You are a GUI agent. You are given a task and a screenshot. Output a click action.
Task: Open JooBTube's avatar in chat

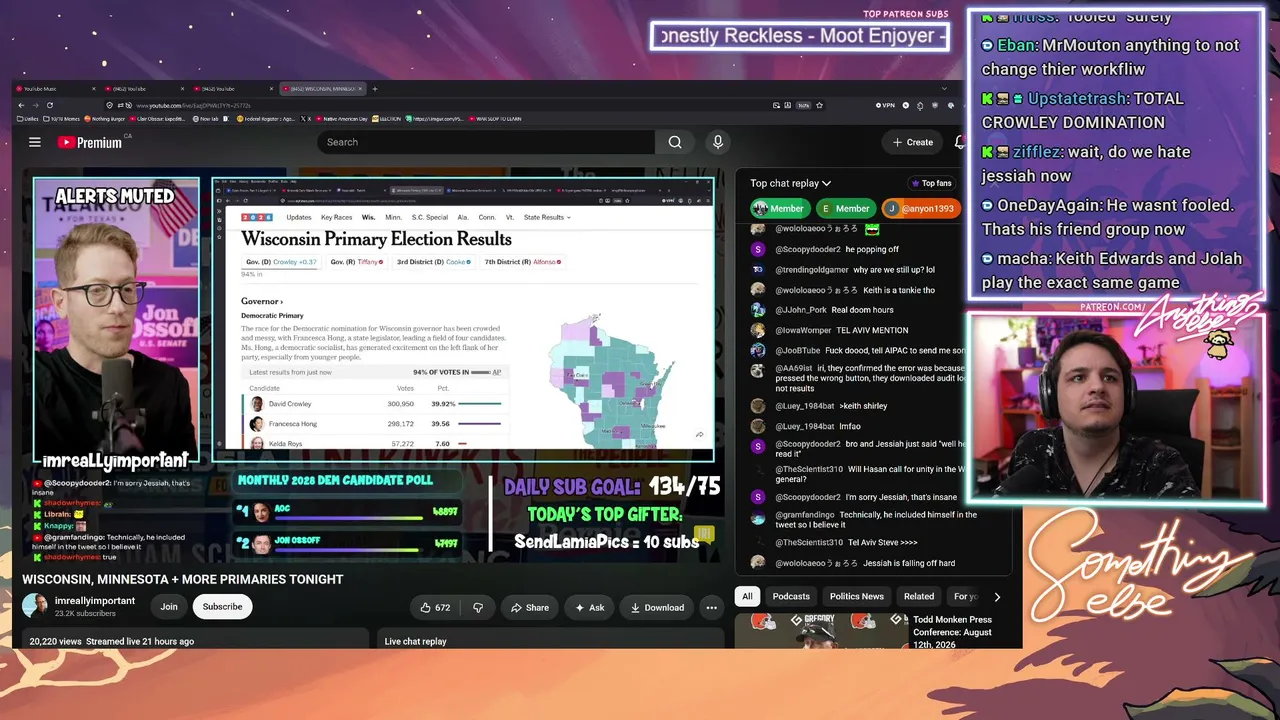[758, 350]
